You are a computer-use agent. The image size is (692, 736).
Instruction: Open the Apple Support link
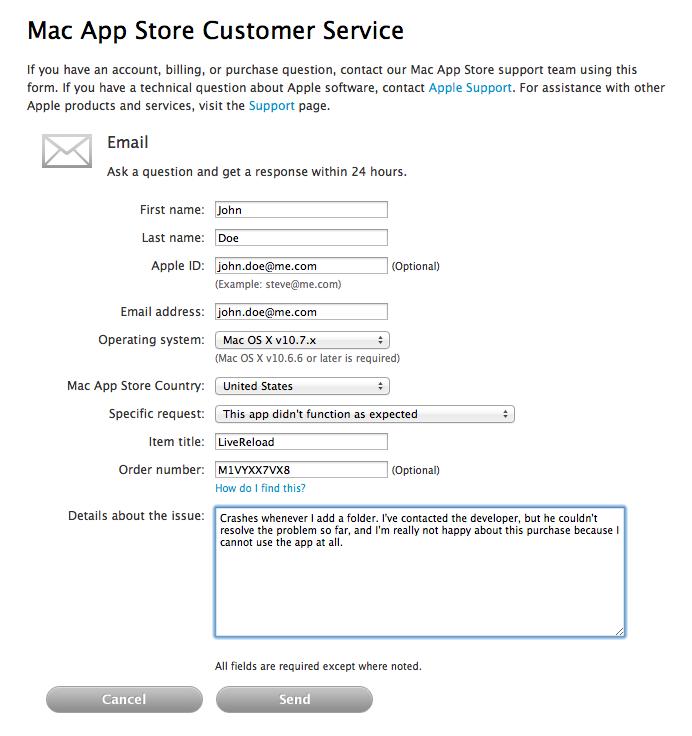click(470, 88)
